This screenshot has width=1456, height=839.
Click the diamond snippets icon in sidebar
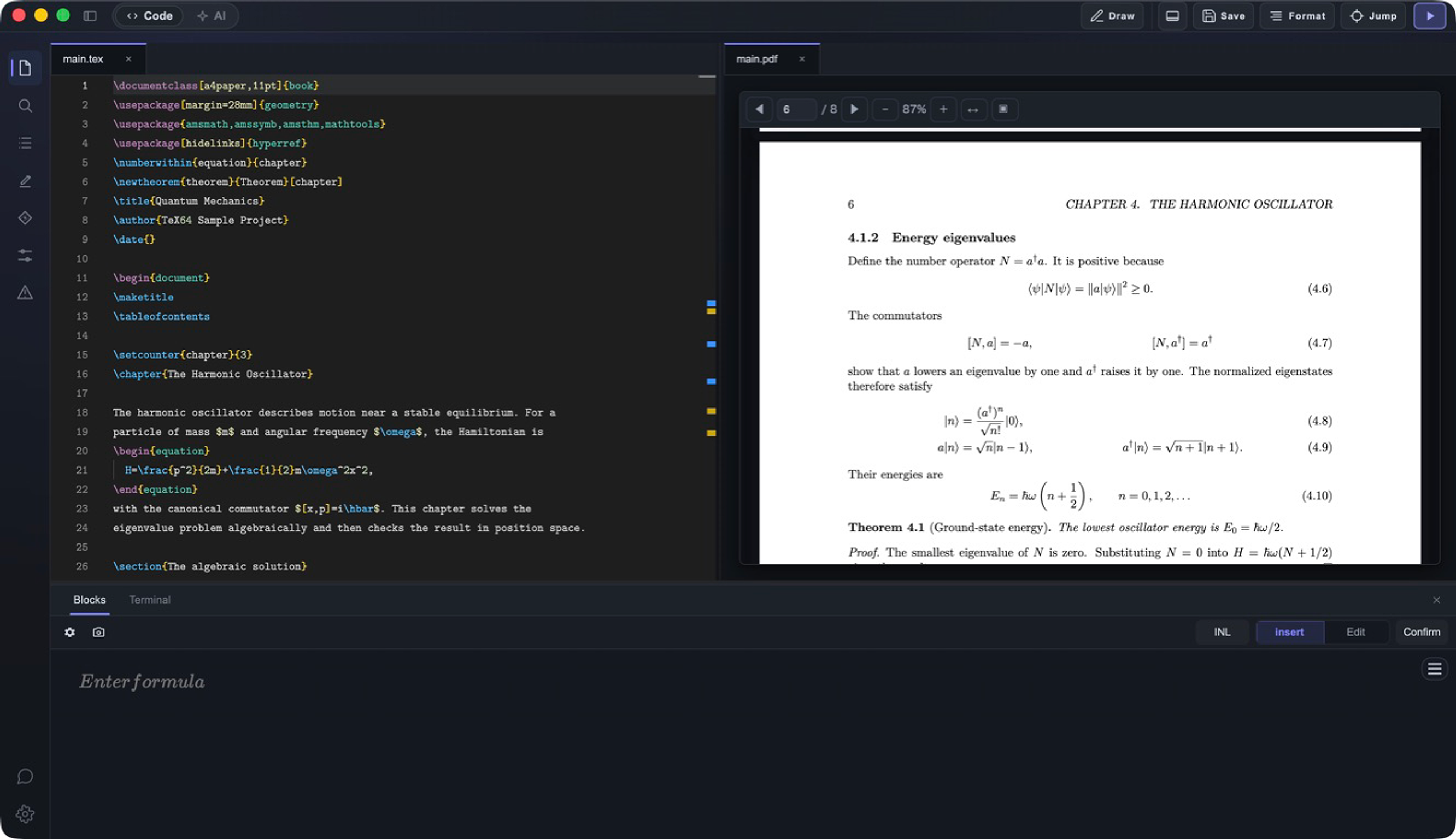click(x=25, y=218)
